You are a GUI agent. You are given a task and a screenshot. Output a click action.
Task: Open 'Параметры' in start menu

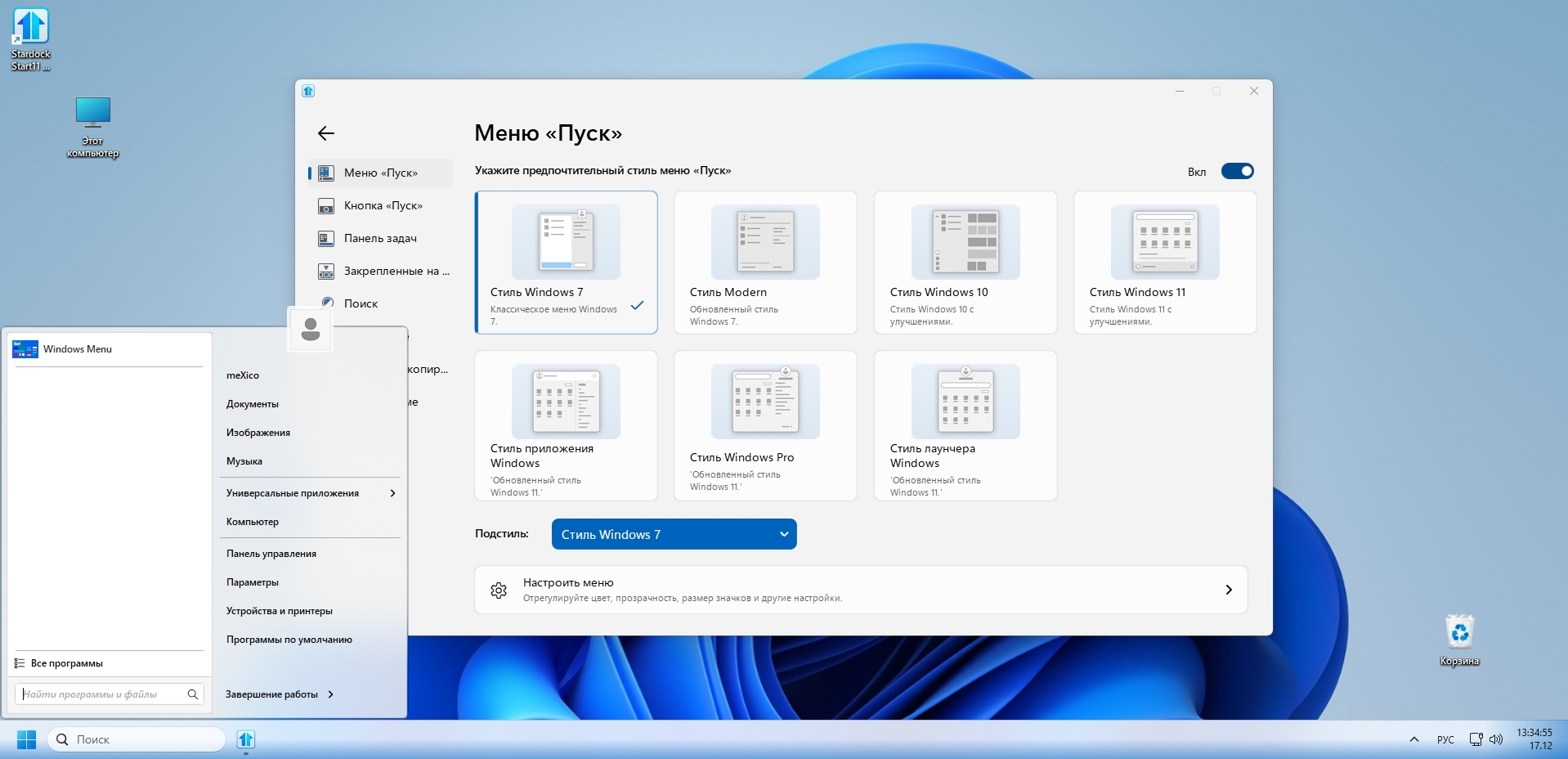pos(253,582)
